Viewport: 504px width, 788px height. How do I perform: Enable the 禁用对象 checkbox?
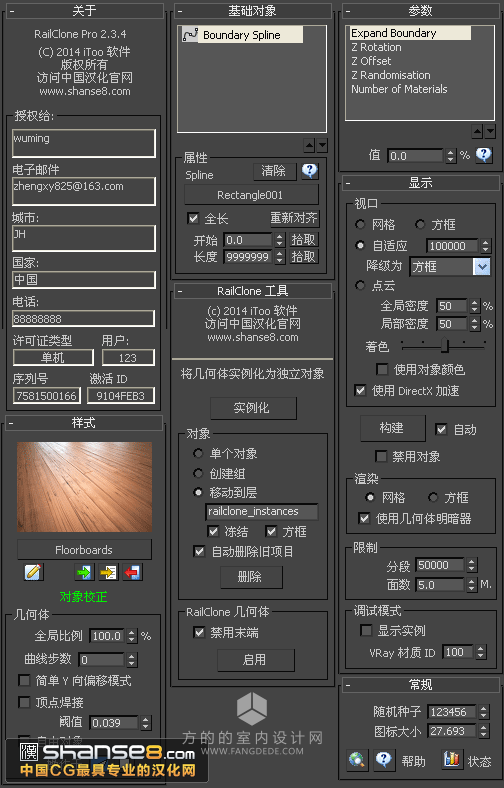click(x=381, y=456)
